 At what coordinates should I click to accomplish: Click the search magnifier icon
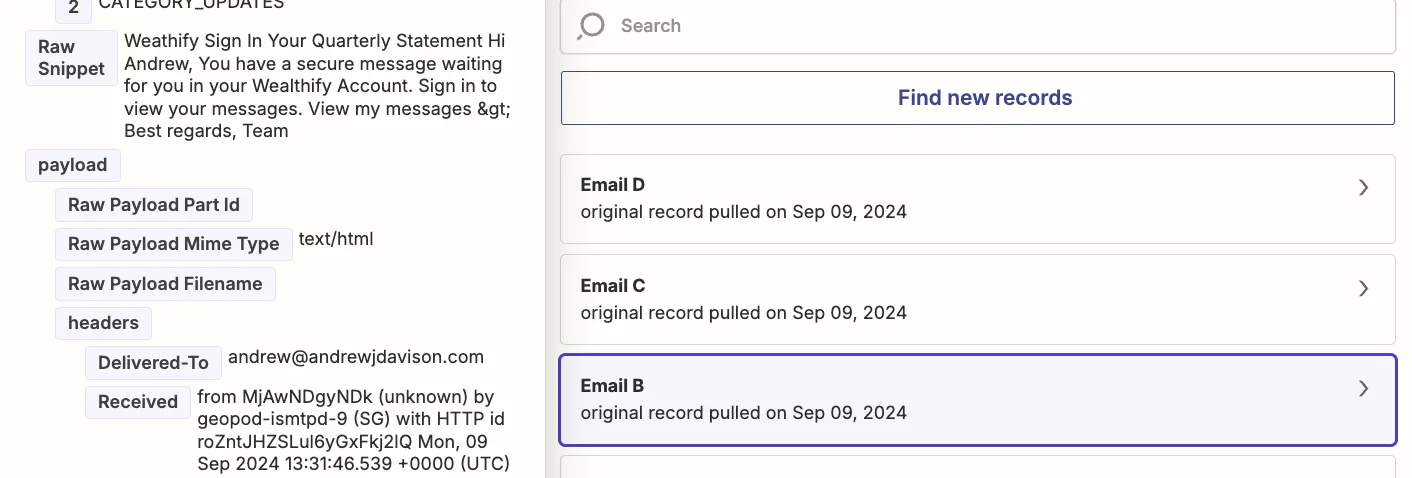pos(592,25)
